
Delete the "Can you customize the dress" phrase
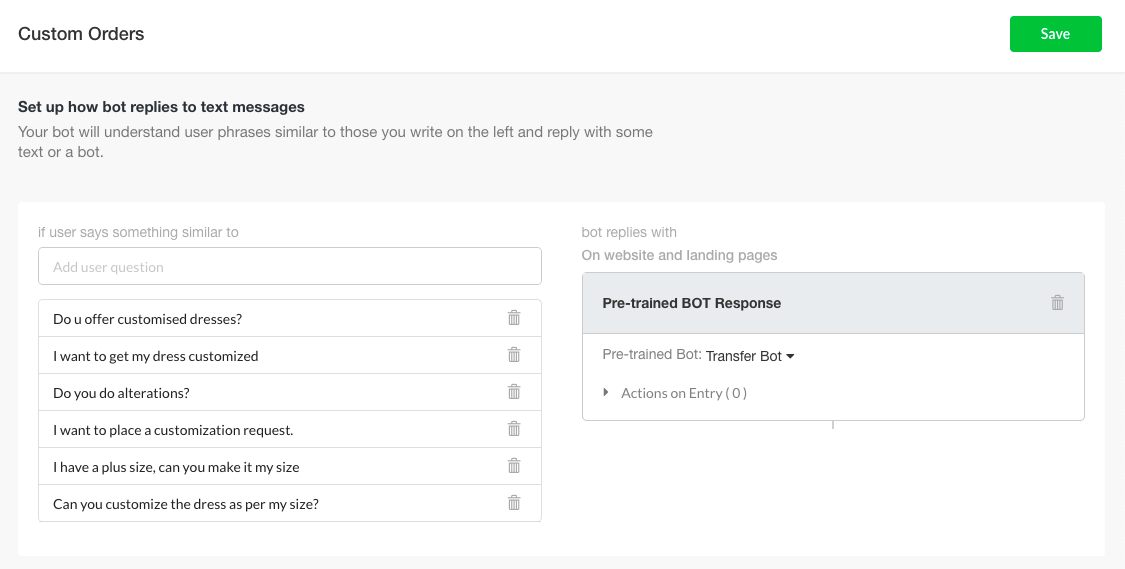(x=514, y=503)
